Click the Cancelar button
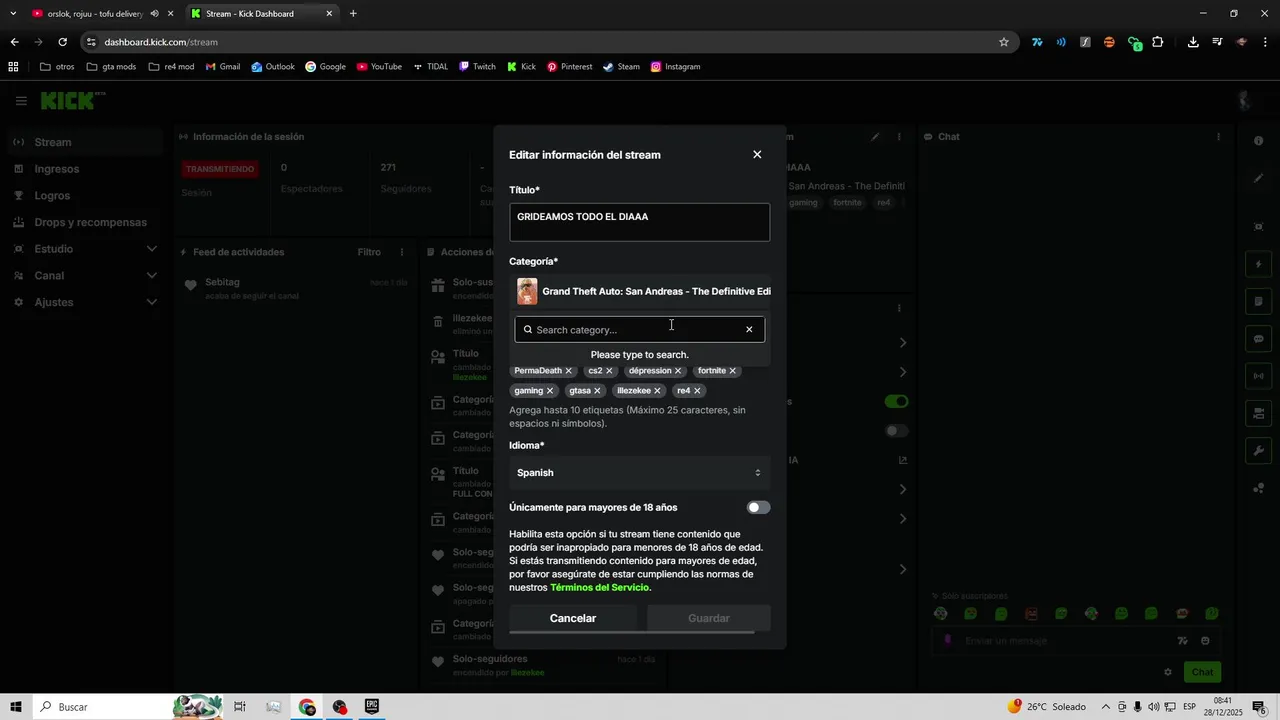The height and width of the screenshot is (720, 1280). coord(573,619)
